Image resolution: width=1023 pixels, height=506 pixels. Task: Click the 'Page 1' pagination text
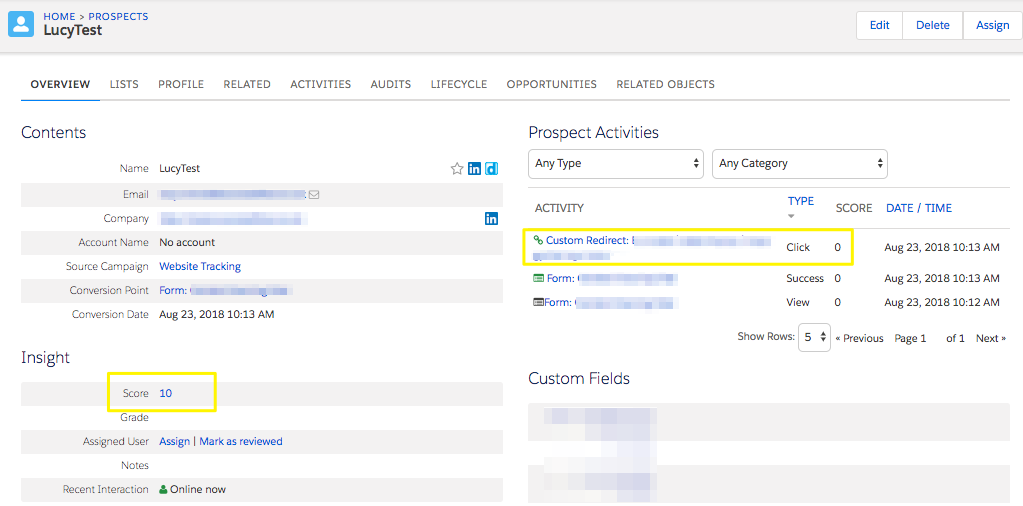(910, 338)
